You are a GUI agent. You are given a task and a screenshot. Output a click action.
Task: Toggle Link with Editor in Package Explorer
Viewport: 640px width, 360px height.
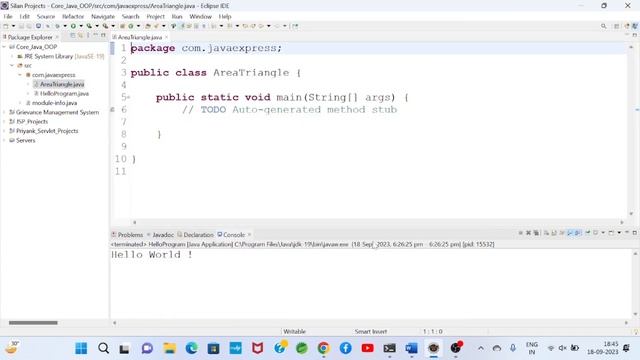tap(80, 36)
